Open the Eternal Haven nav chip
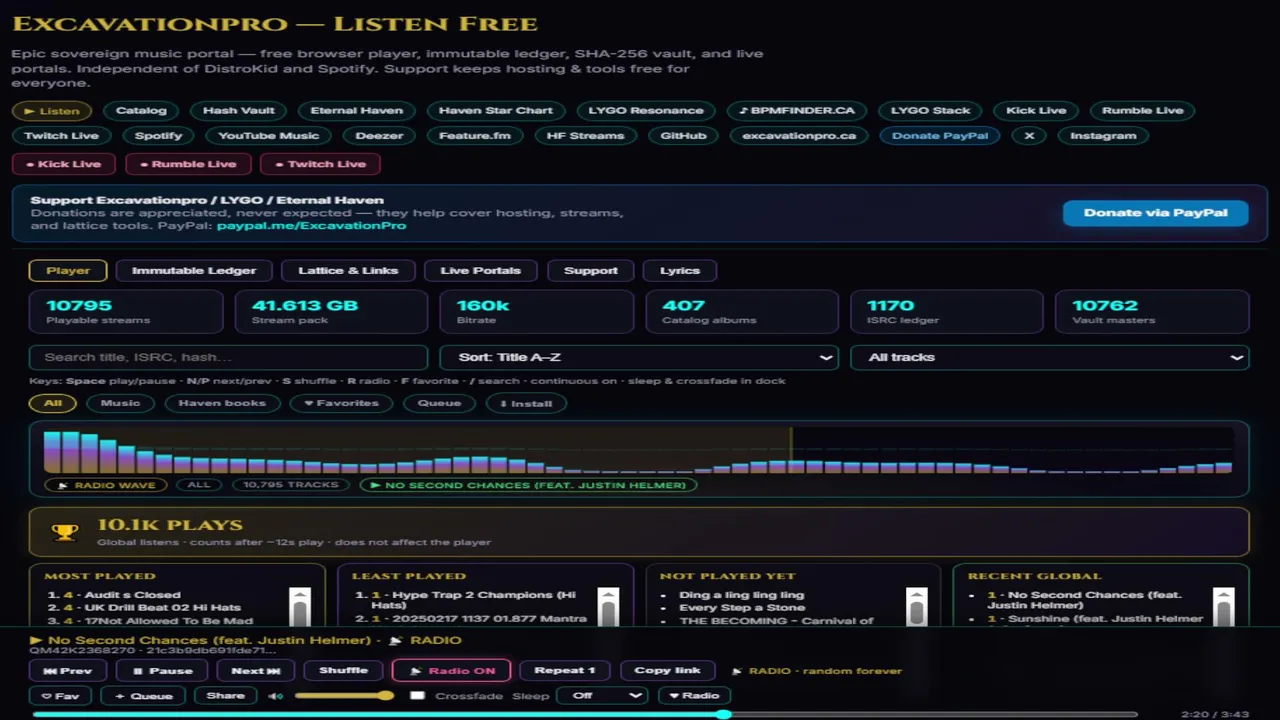1280x720 pixels. pyautogui.click(x=357, y=111)
